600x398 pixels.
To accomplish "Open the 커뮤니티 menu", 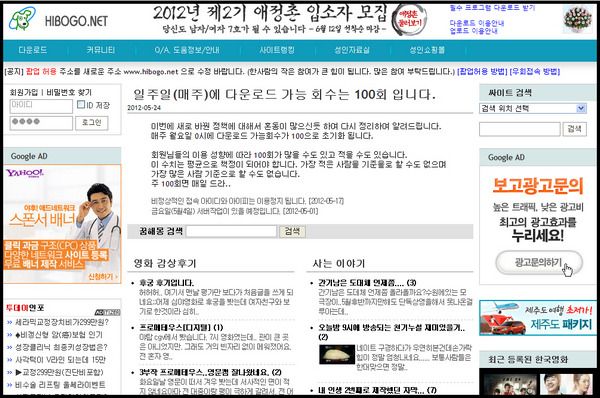I will coord(101,50).
